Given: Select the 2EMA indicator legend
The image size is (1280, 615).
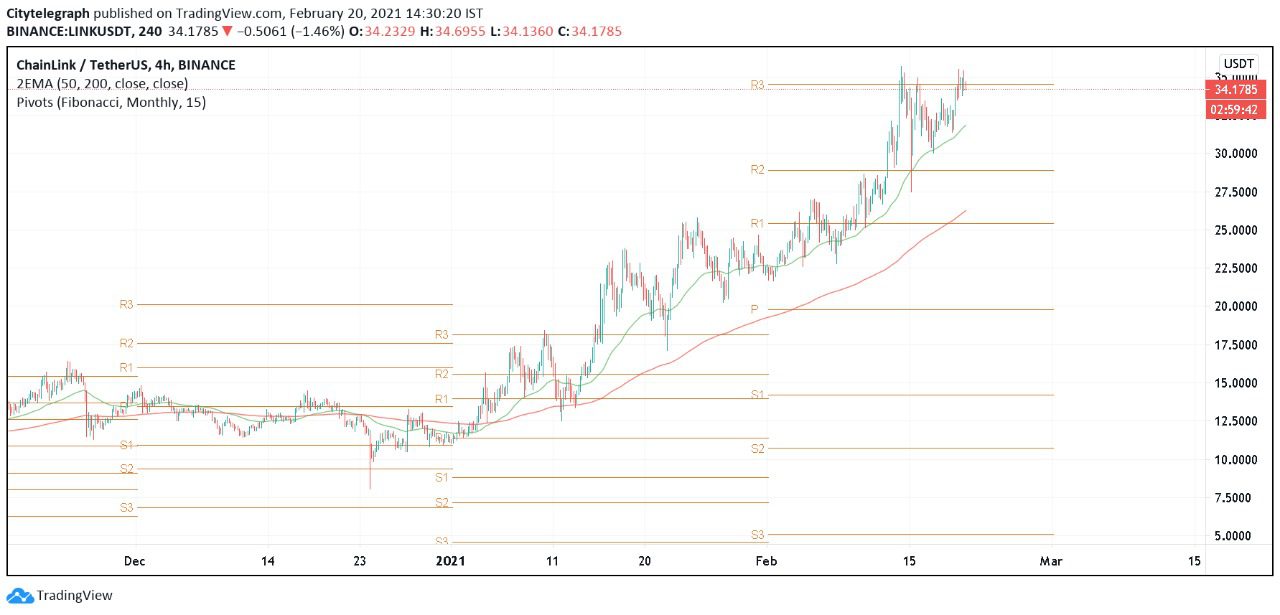Looking at the screenshot, I should [102, 83].
